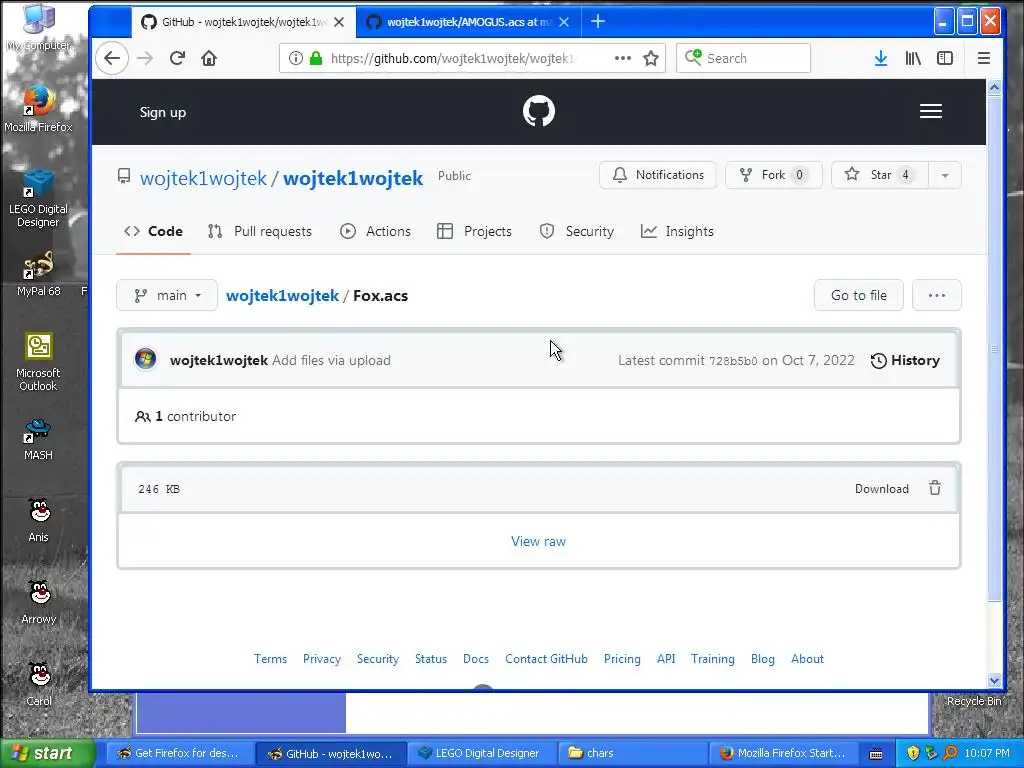Open the commit History link

905,360
